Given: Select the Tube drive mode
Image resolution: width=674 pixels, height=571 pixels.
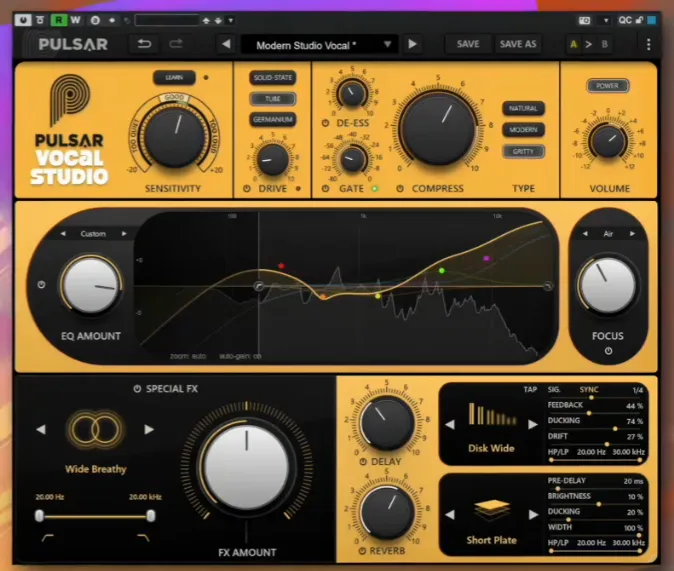Looking at the screenshot, I should [x=273, y=98].
